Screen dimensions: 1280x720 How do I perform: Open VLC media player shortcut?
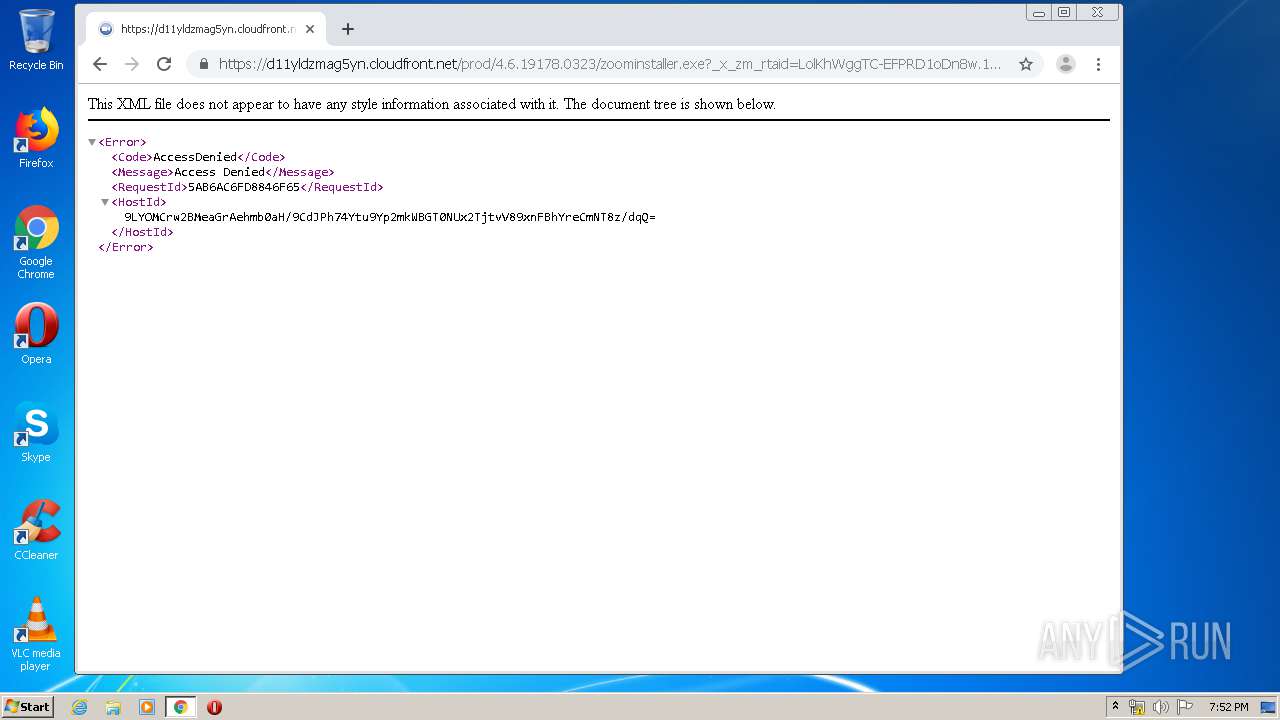pos(36,634)
